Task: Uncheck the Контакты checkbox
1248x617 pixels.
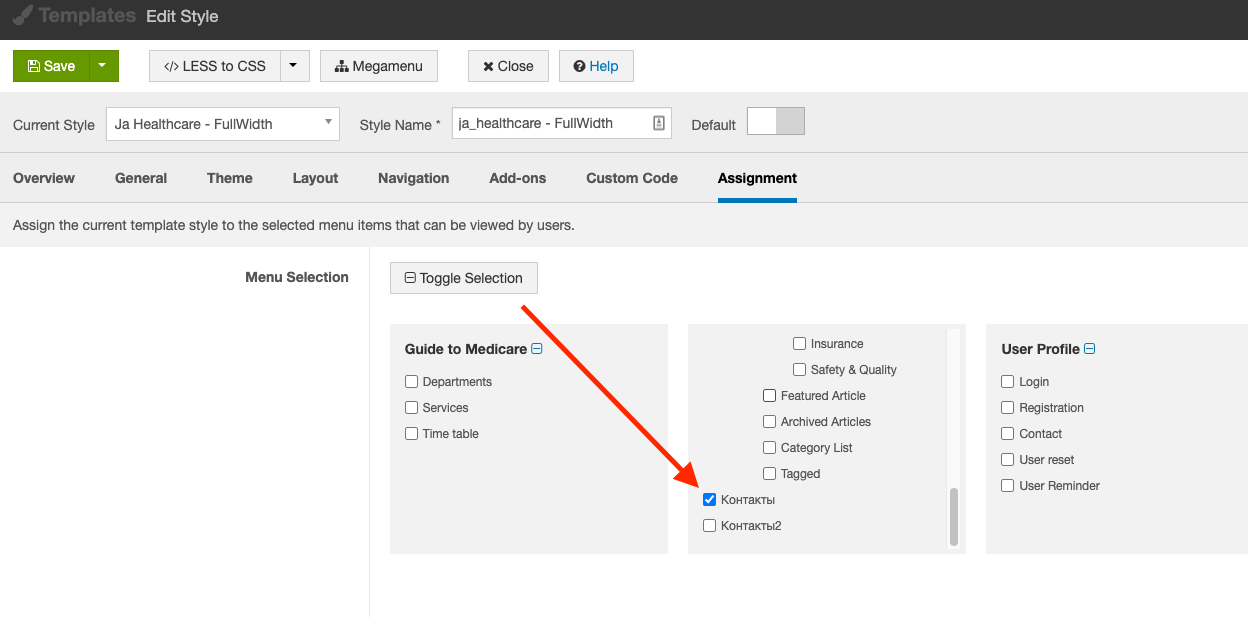Action: click(x=710, y=500)
